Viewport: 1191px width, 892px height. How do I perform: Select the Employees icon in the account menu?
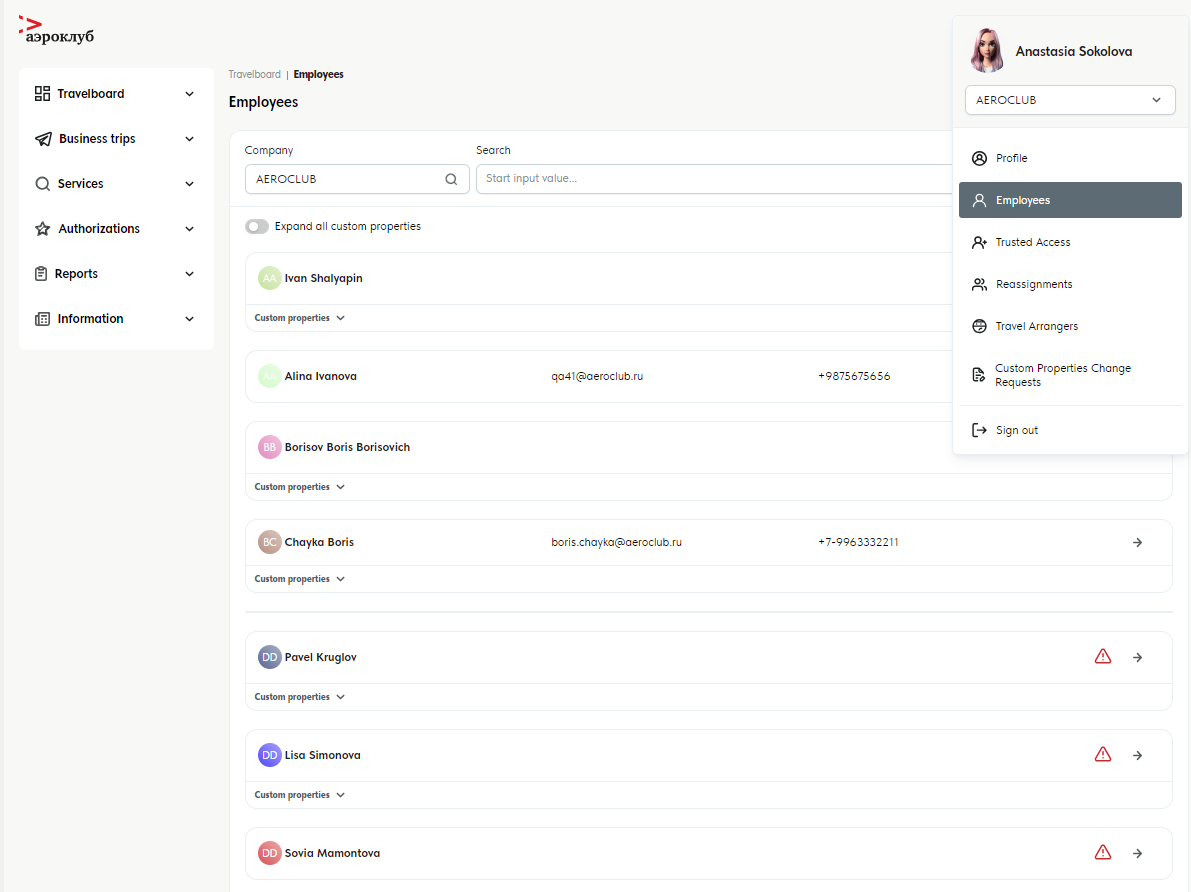978,200
